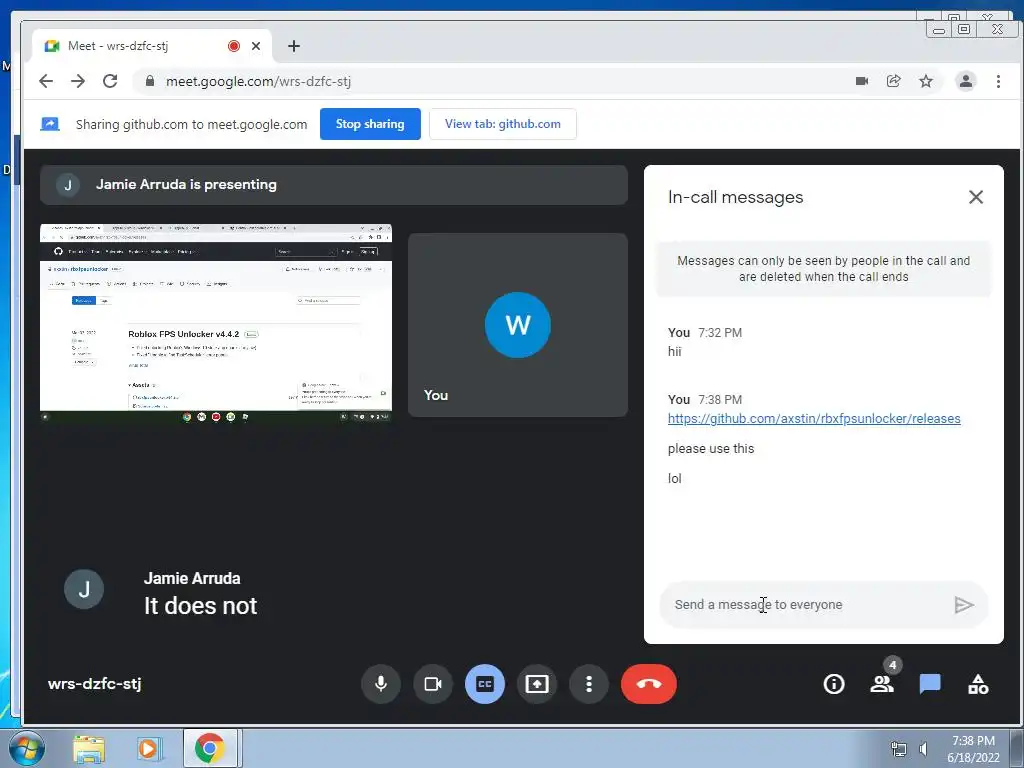Click Jamie Arruda's presentation thumbnail
The width and height of the screenshot is (1024, 768).
(x=216, y=323)
